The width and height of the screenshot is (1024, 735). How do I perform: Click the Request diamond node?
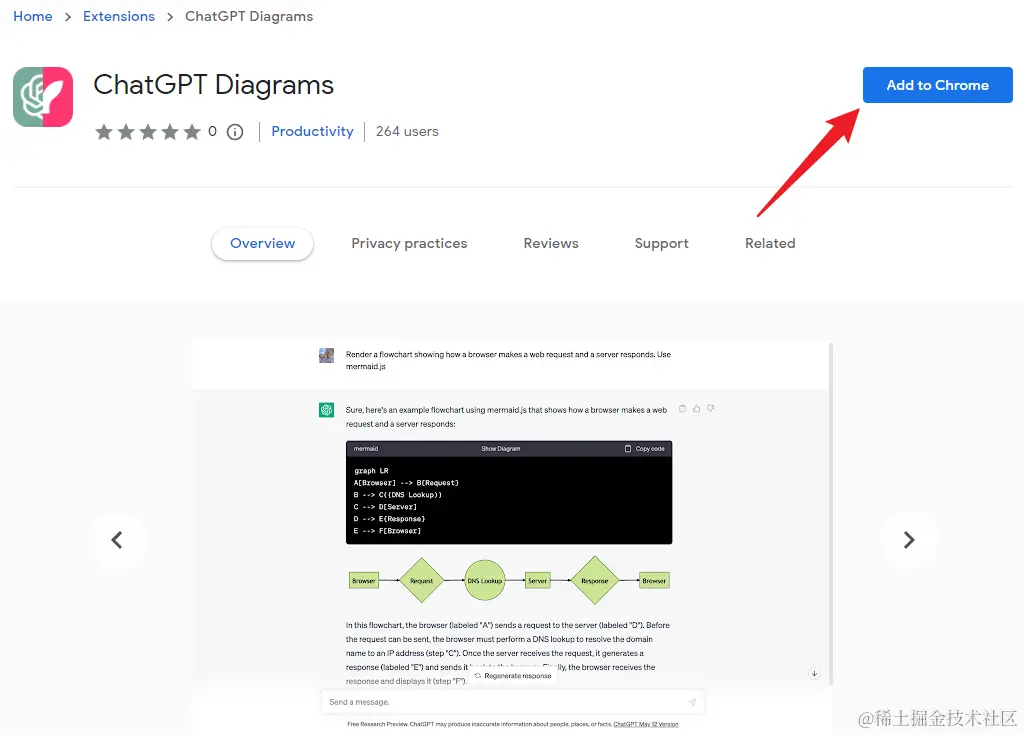(421, 580)
